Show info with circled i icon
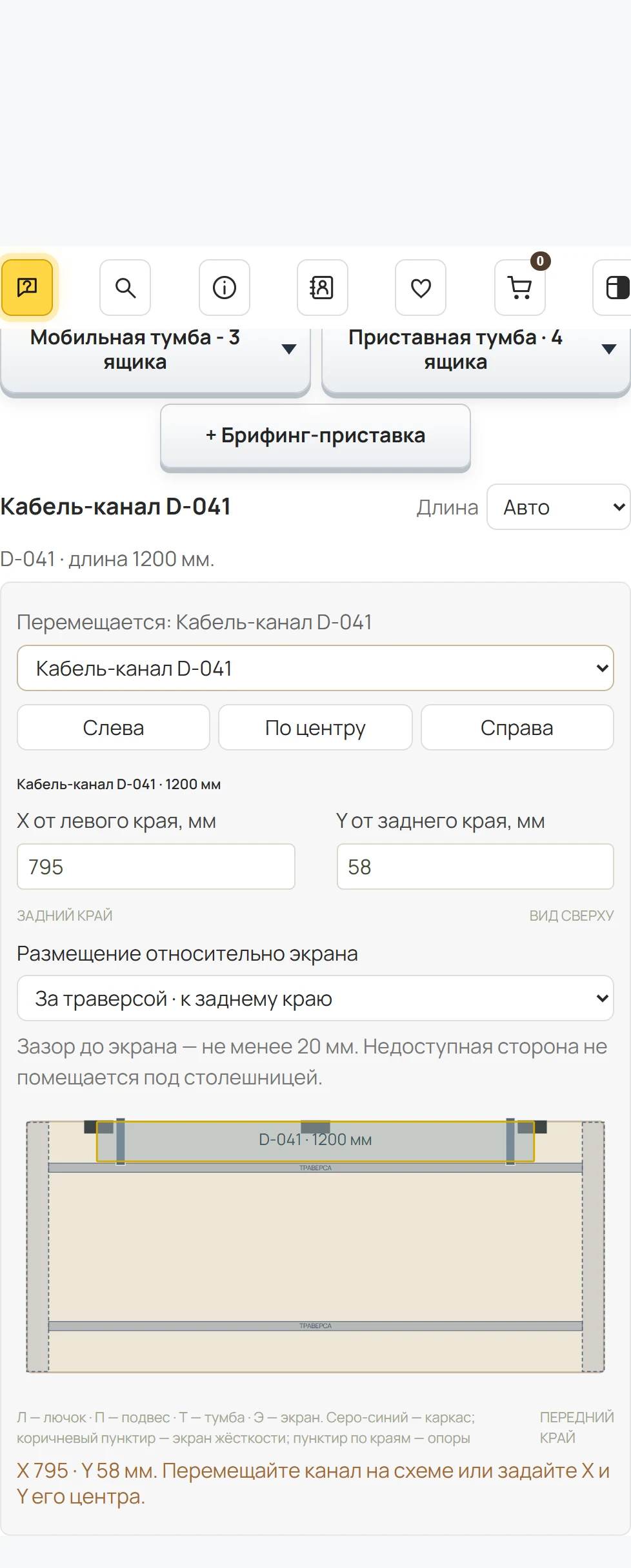 225,288
